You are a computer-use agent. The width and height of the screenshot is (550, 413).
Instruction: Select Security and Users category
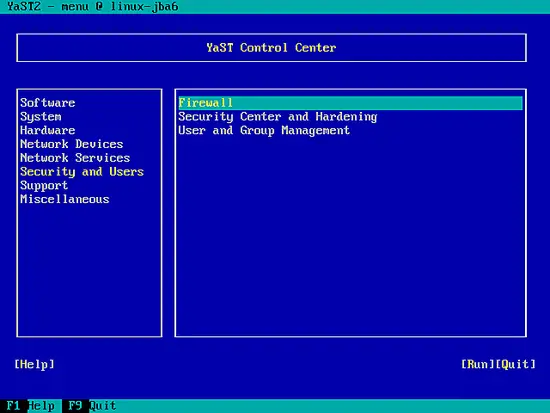click(x=82, y=172)
